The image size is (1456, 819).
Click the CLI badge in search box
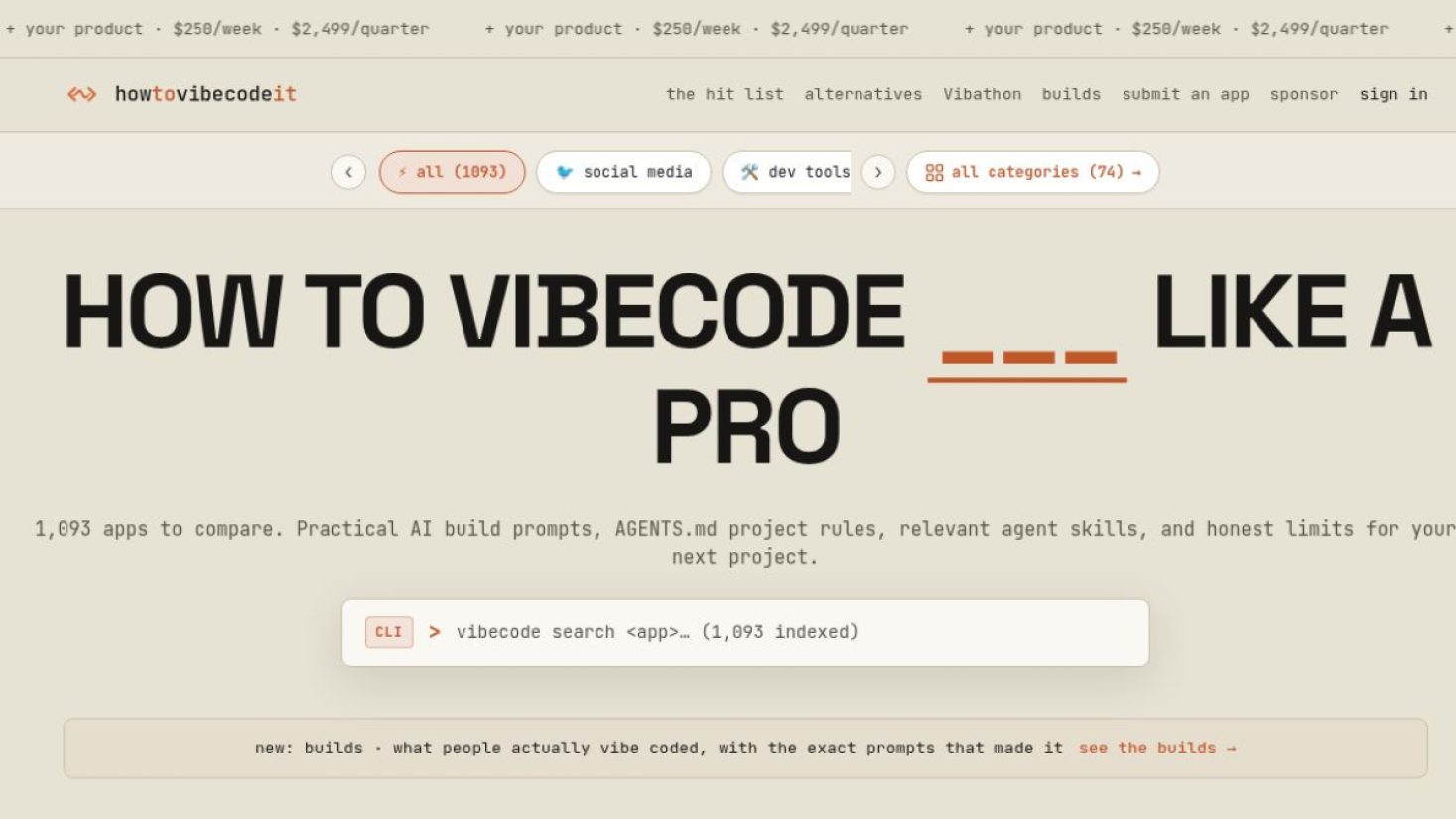tap(389, 632)
